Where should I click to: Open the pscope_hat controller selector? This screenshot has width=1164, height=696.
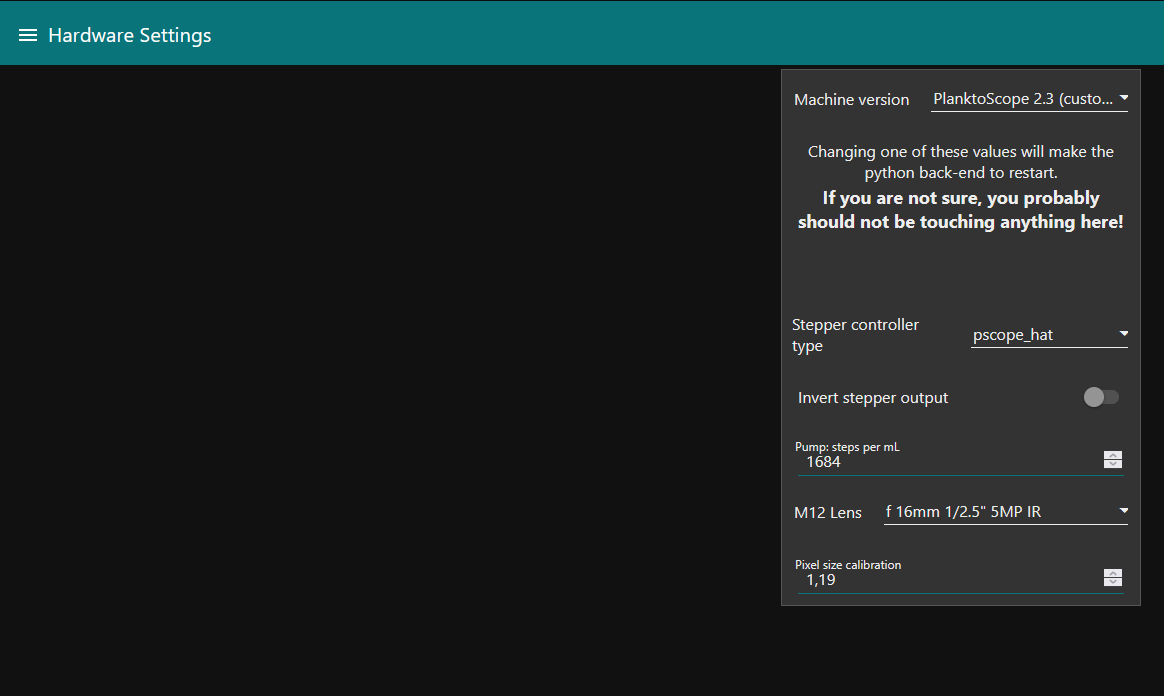coord(1040,335)
